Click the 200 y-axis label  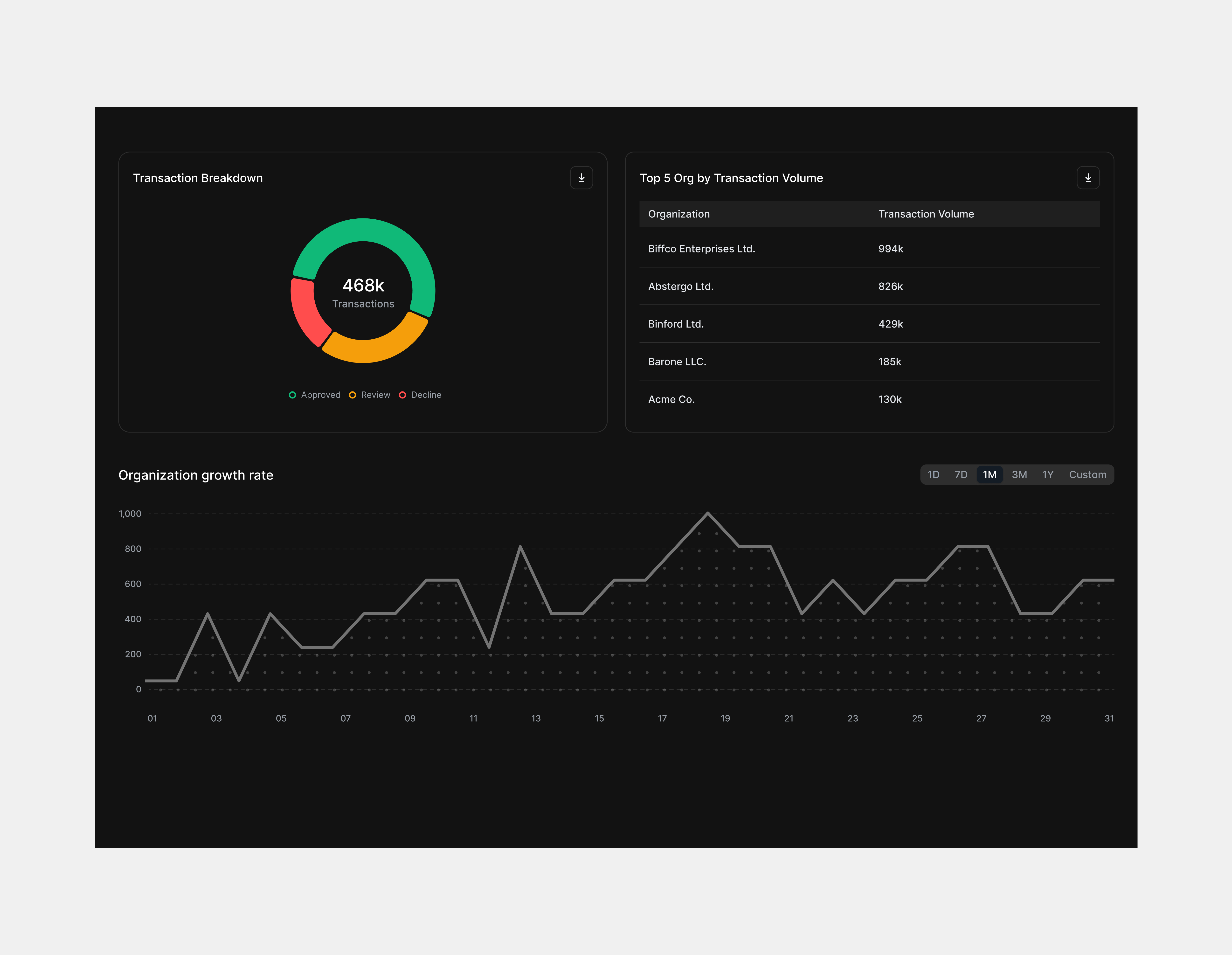(133, 654)
